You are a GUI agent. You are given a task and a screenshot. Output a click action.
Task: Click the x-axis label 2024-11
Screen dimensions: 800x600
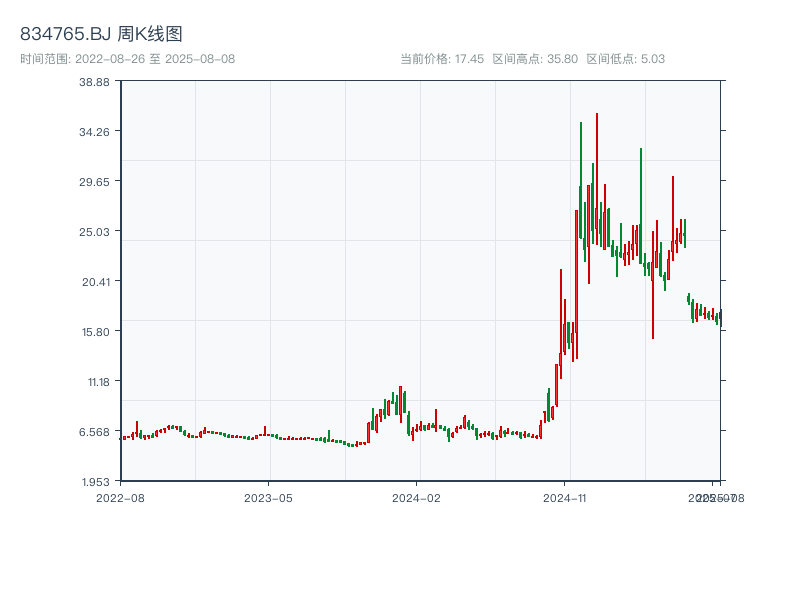(564, 498)
